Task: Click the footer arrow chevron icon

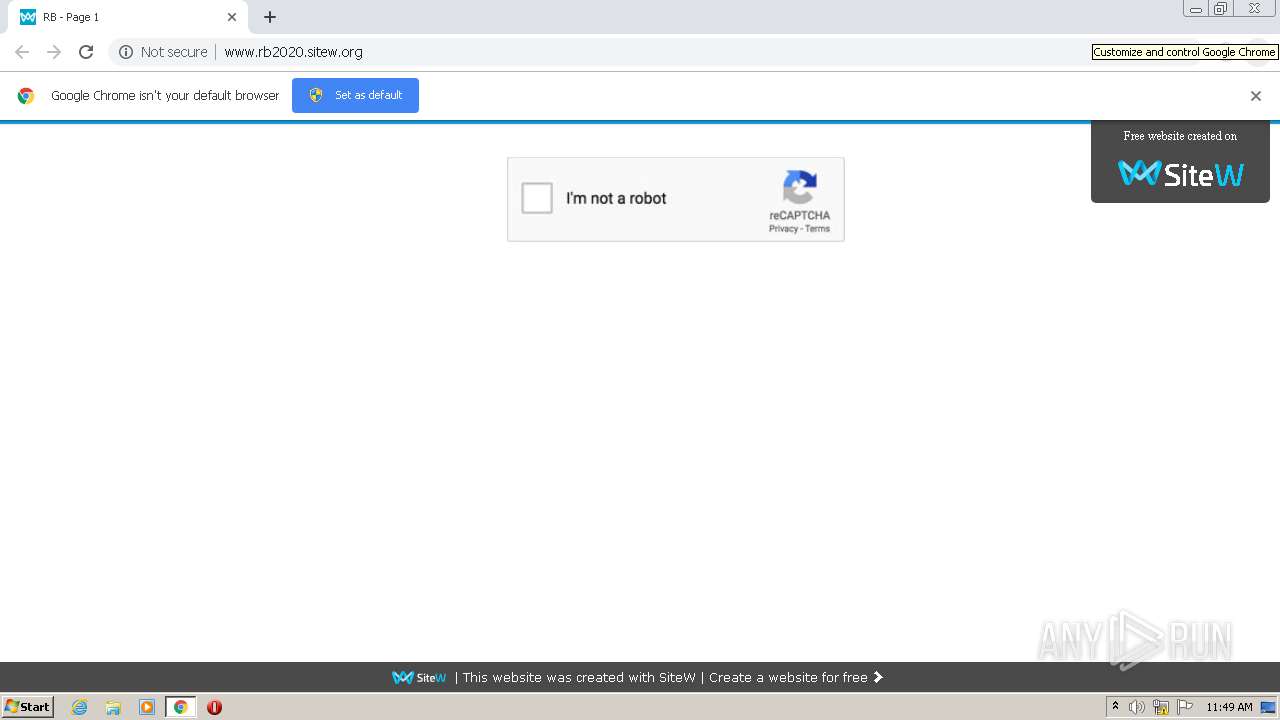Action: (878, 677)
